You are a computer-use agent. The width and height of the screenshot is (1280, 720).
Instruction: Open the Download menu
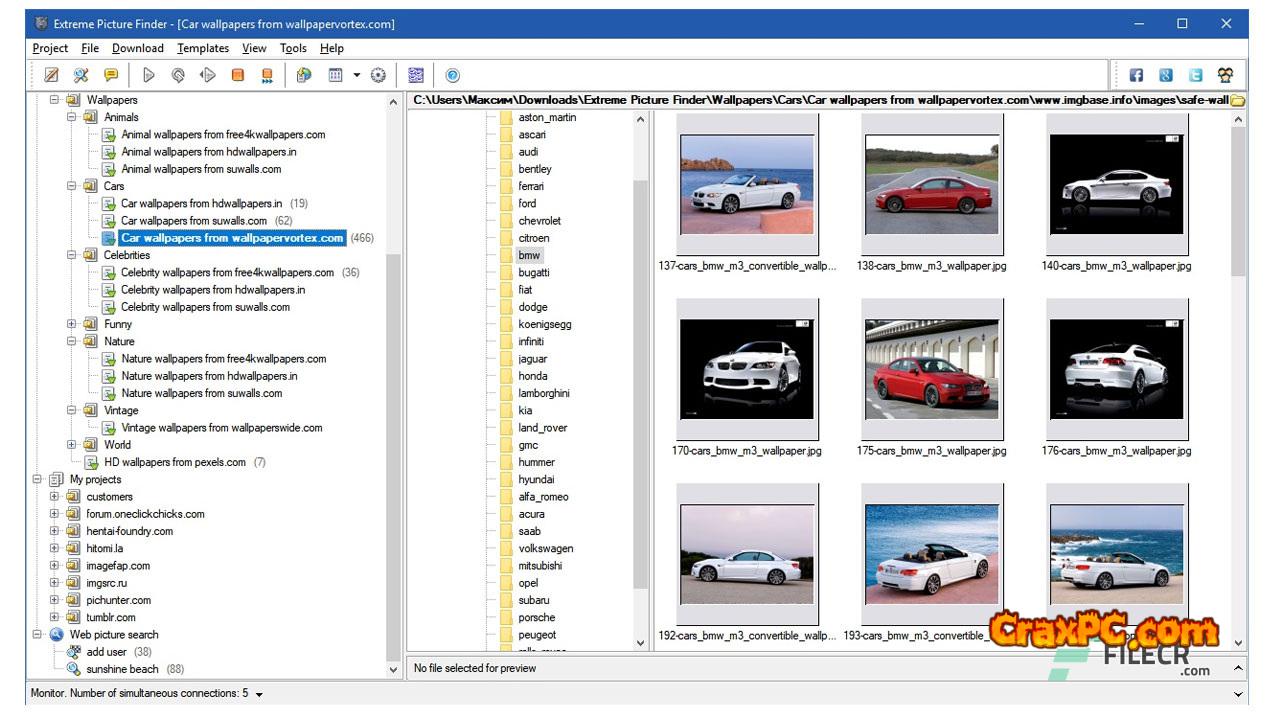[137, 48]
